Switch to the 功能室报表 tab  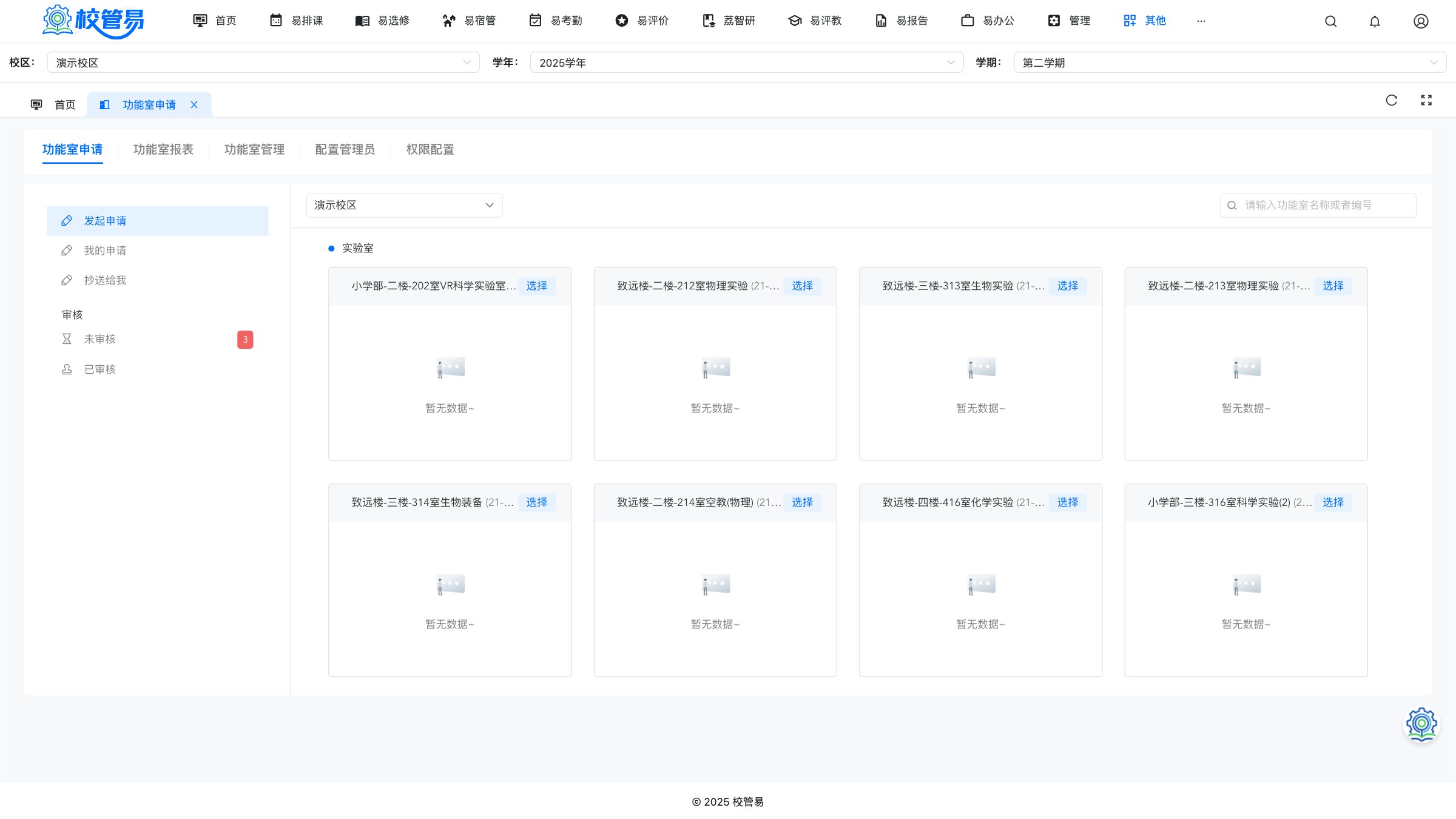163,149
